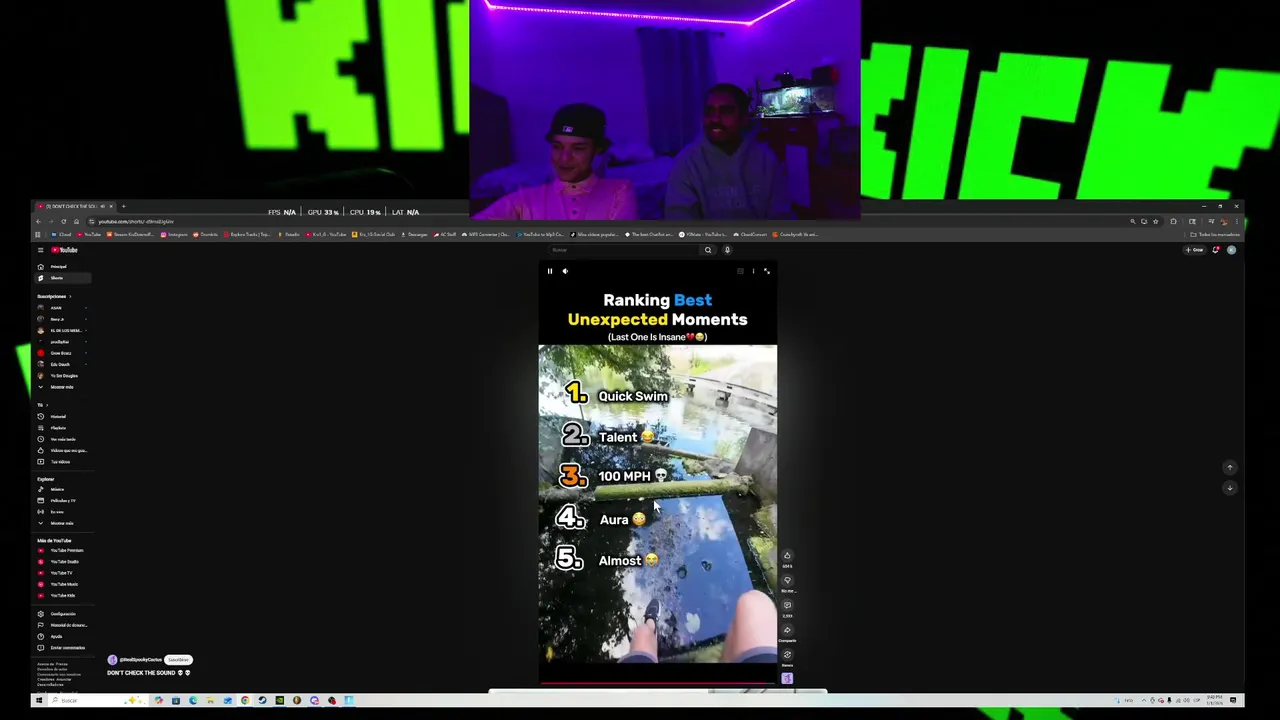
Task: Go to the previous Short with the up arrow
Action: click(1230, 467)
